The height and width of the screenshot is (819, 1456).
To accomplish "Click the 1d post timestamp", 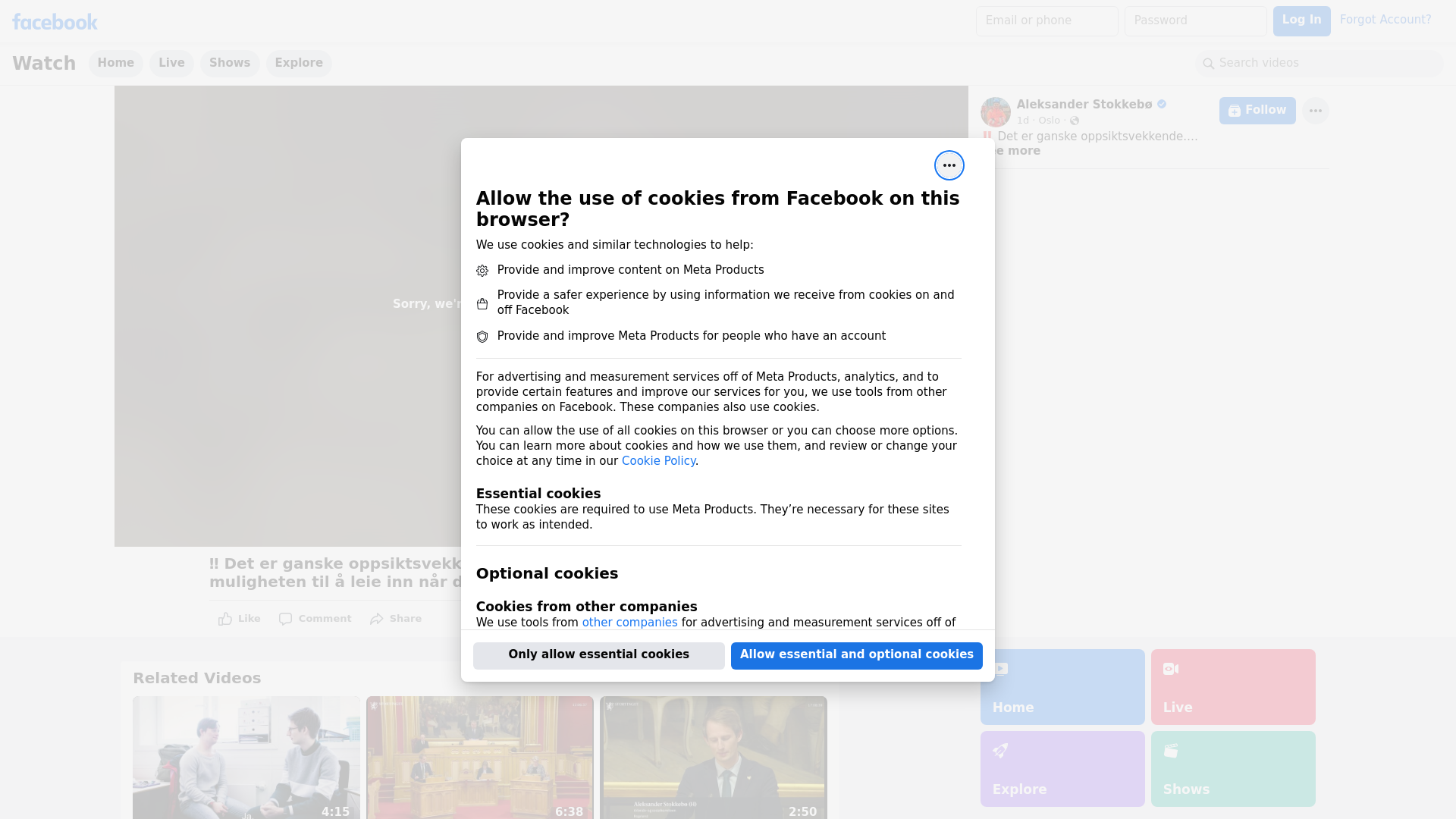I will 1023,121.
